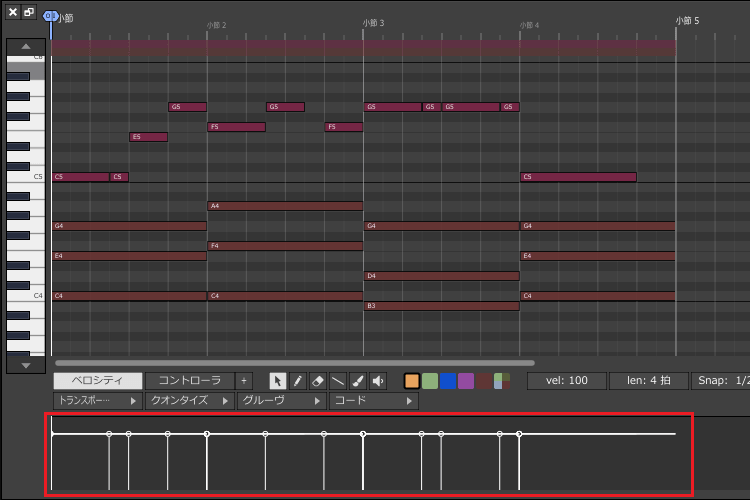The width and height of the screenshot is (750, 500).
Task: Click piano roll scroll up arrow
Action: pyautogui.click(x=26, y=46)
